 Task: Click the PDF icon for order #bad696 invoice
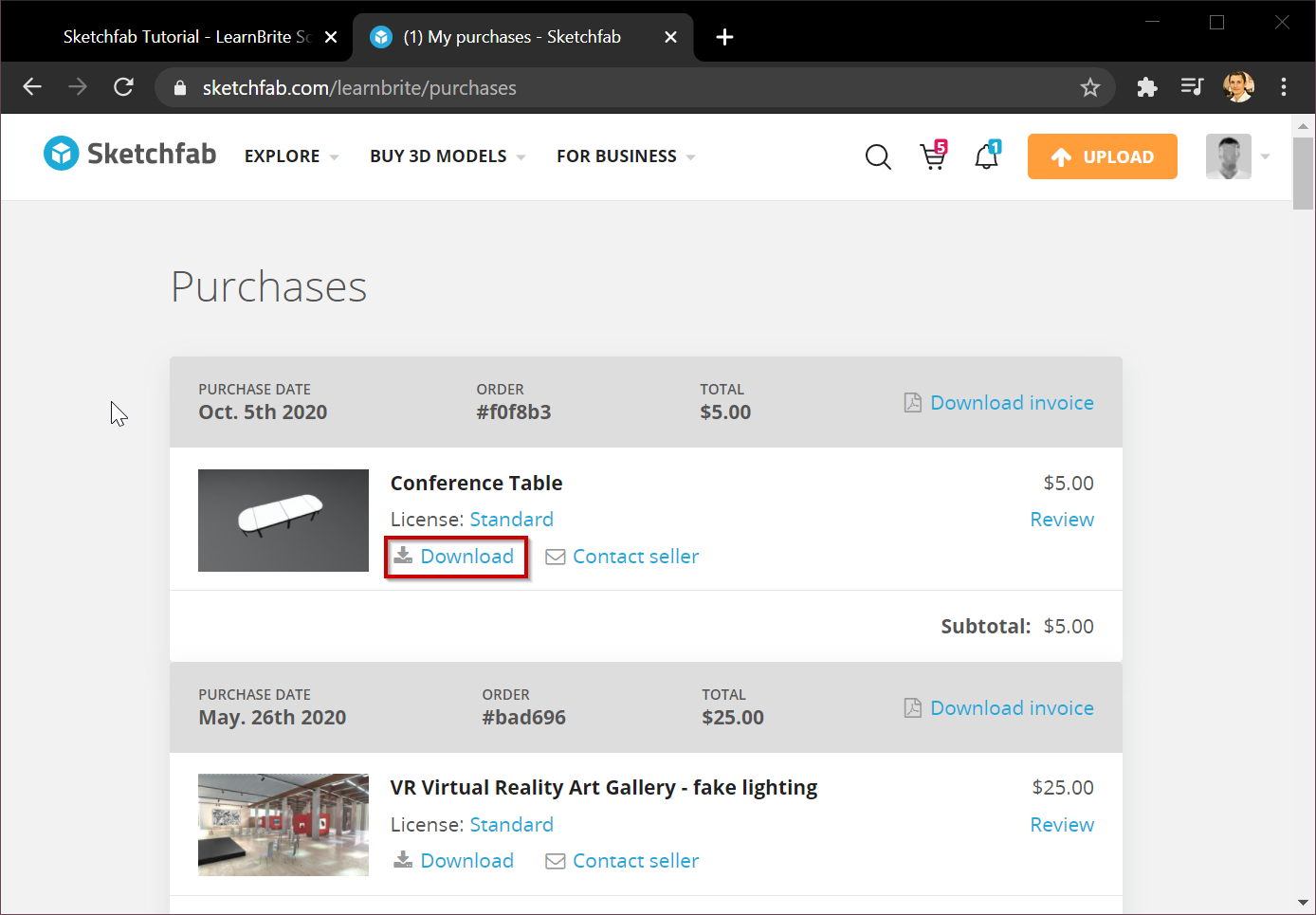913,708
